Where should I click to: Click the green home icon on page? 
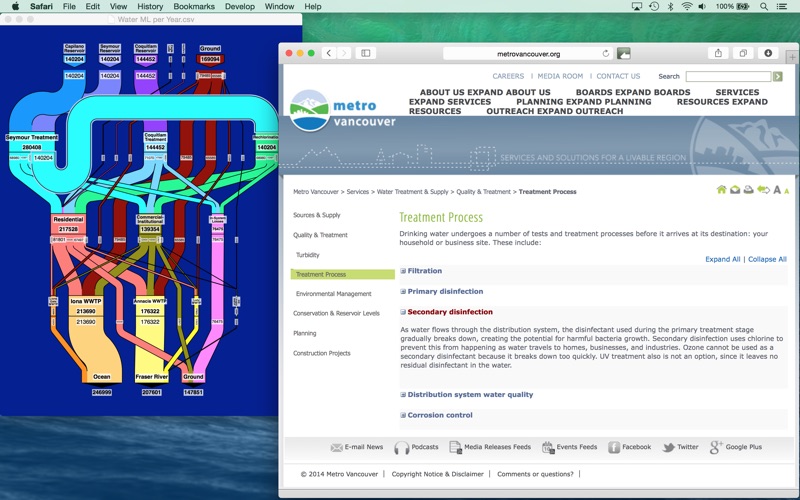click(721, 190)
